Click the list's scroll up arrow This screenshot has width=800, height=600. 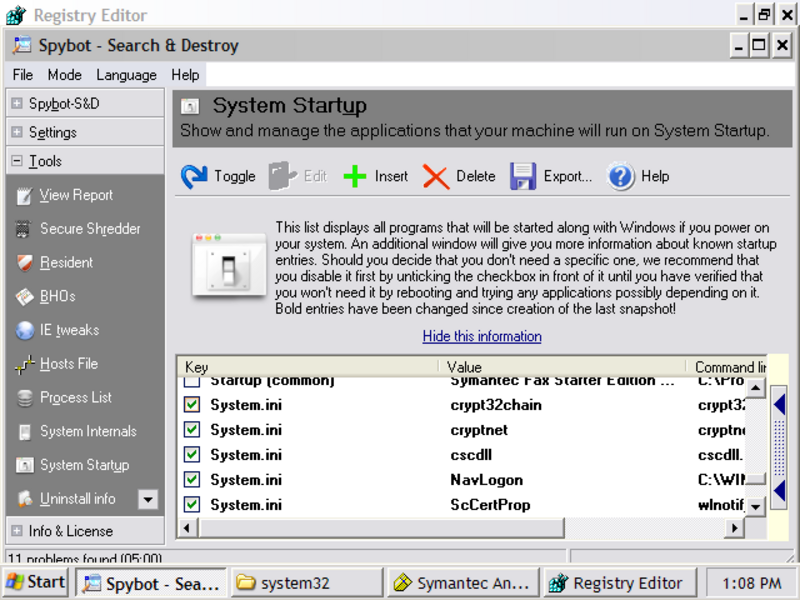coord(756,388)
